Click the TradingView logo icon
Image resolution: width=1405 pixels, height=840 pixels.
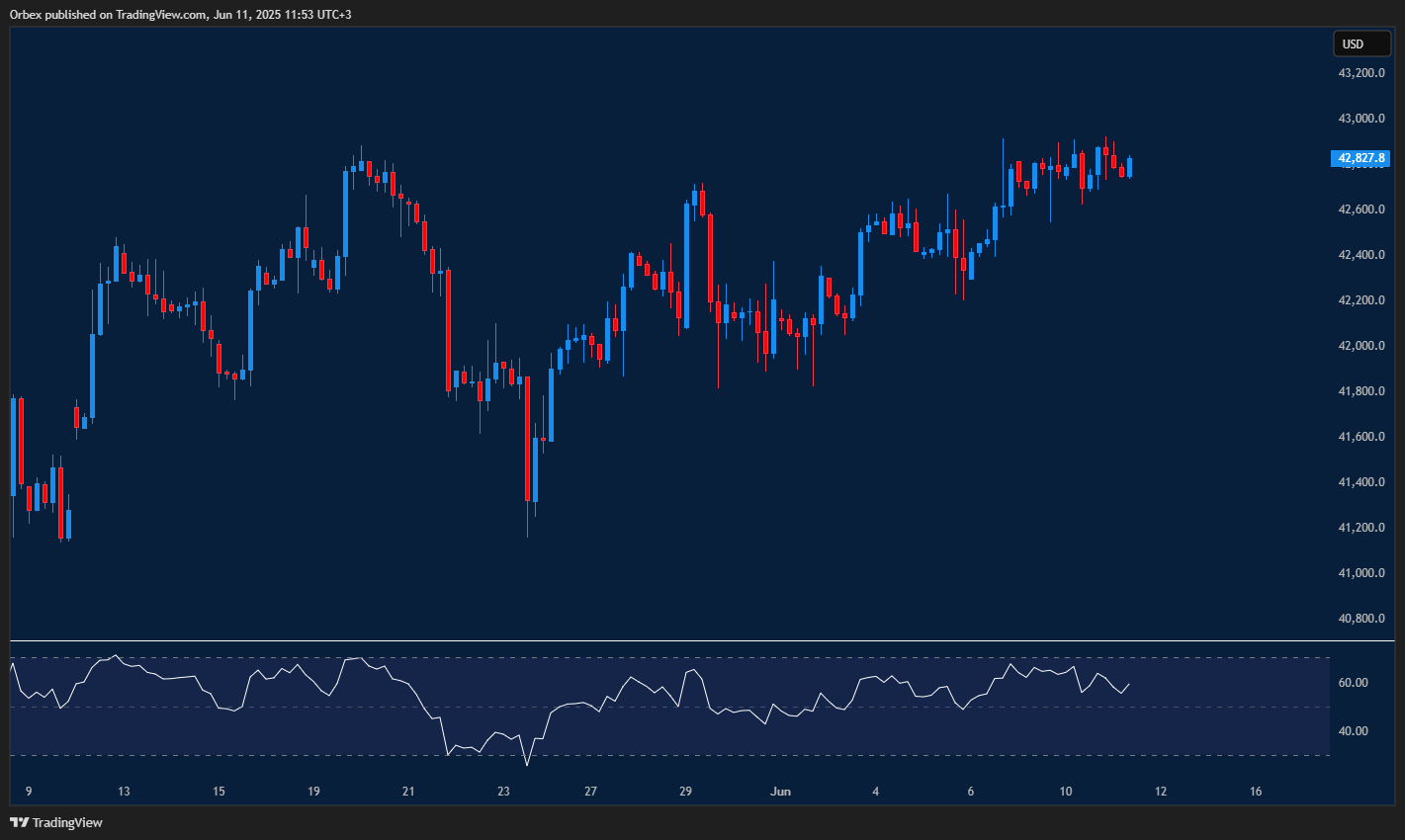(x=18, y=822)
